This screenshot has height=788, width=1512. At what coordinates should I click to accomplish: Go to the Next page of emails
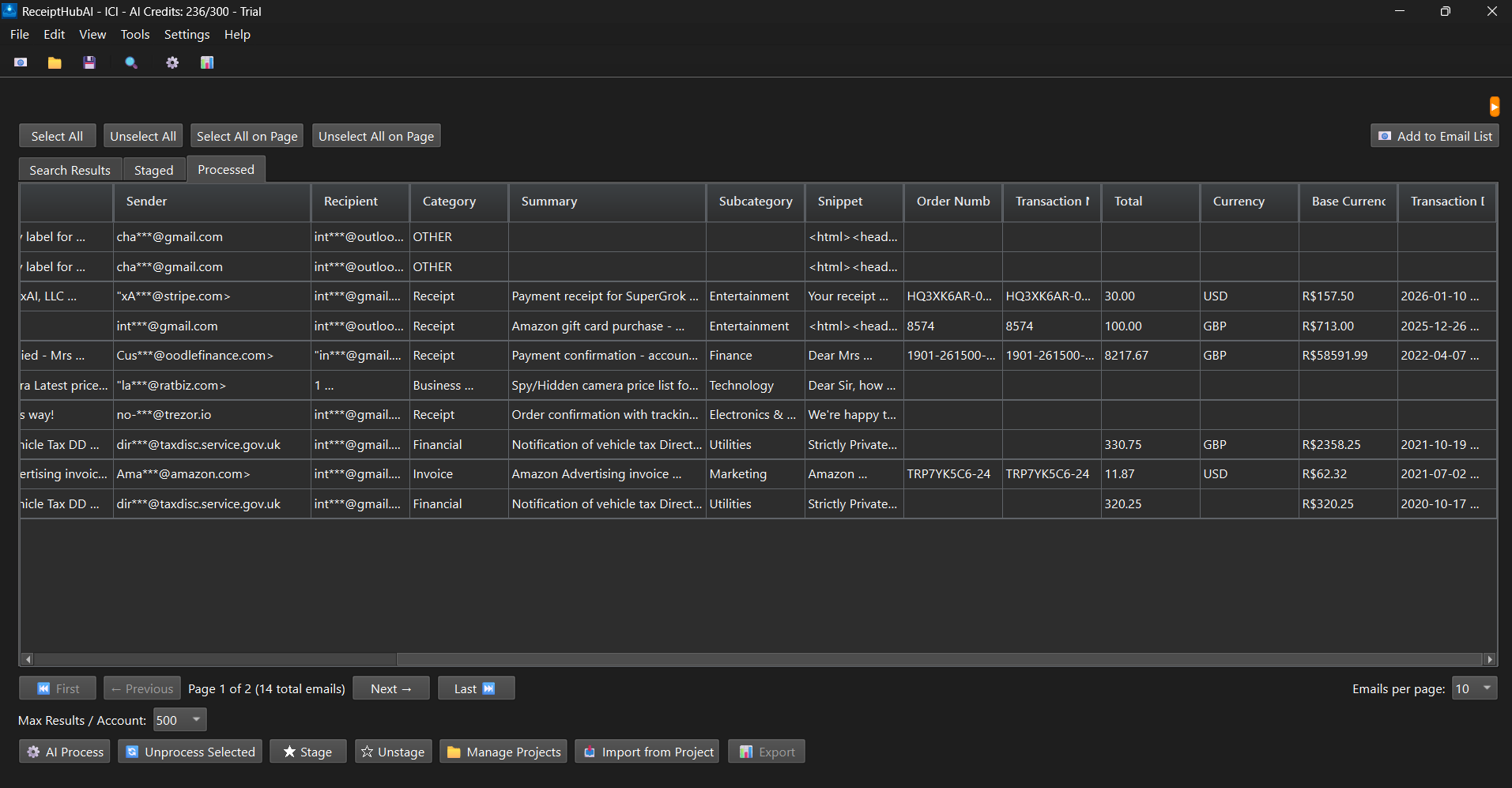click(x=390, y=688)
